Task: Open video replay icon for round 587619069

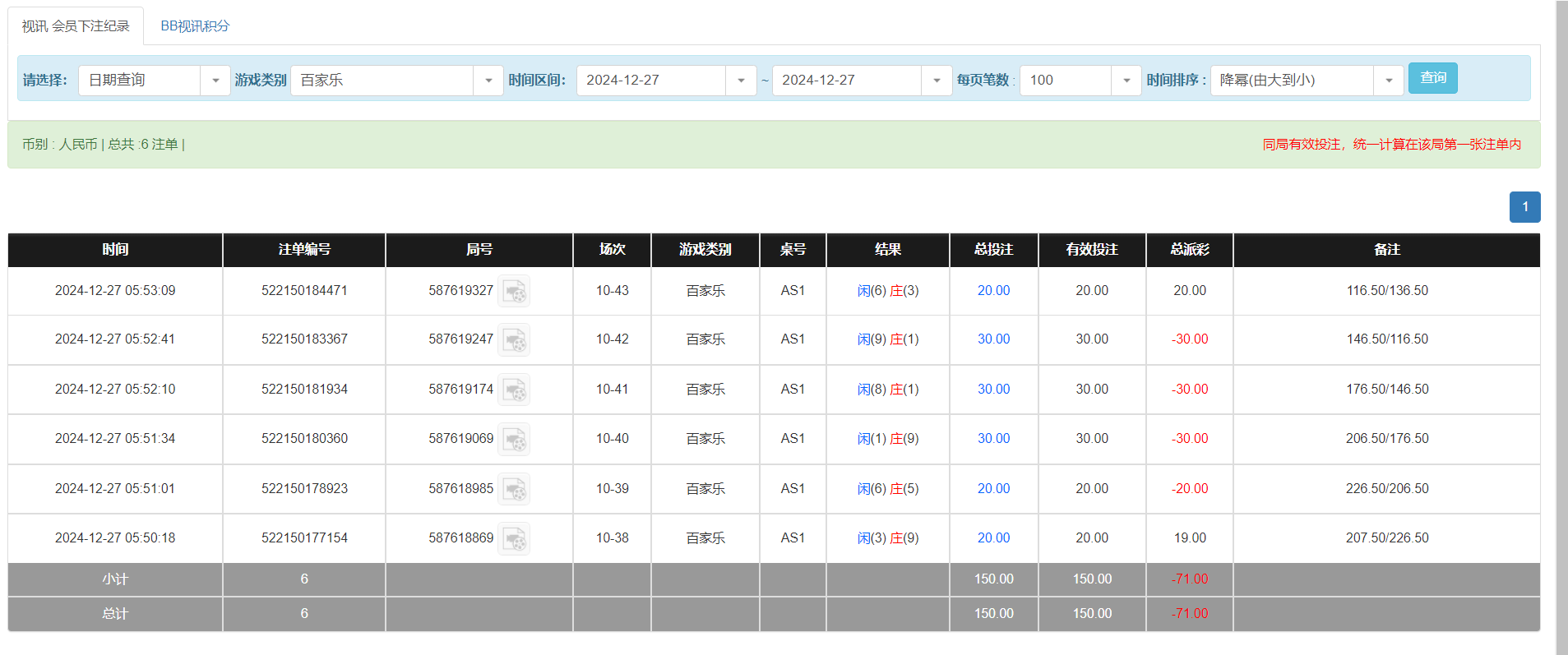Action: click(514, 439)
